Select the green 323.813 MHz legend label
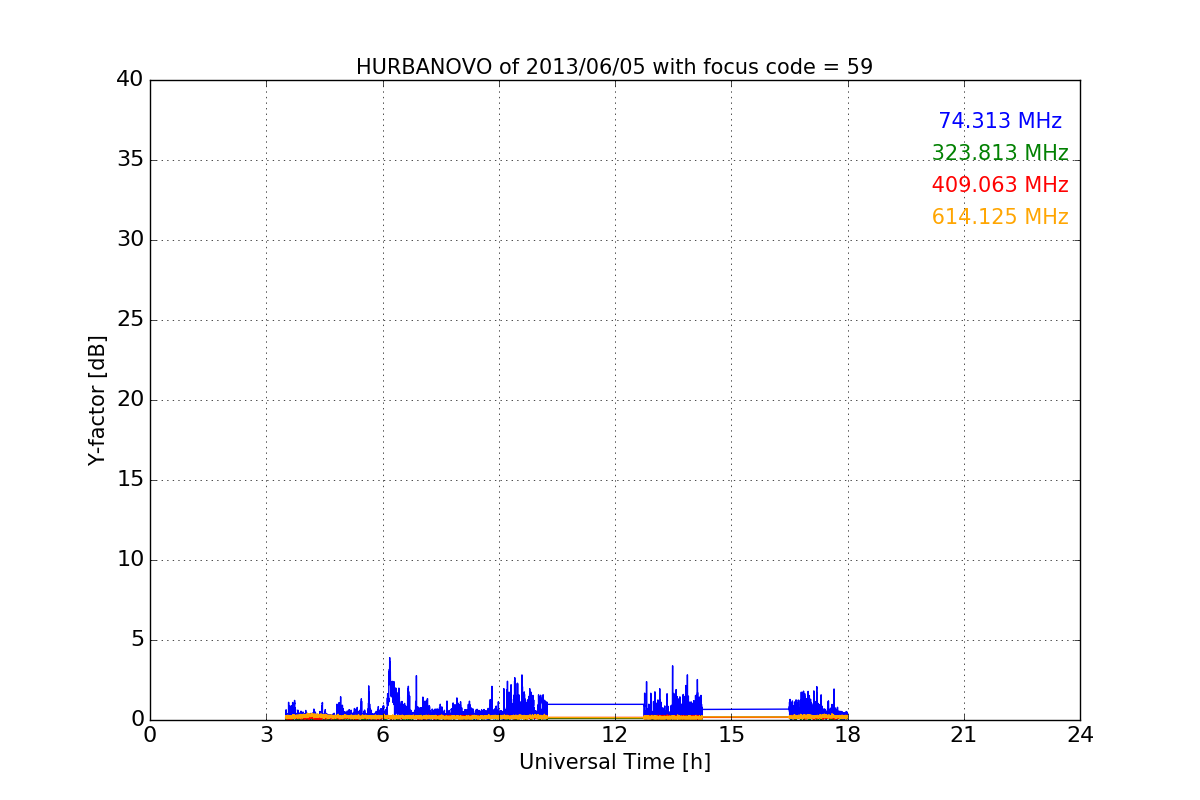This screenshot has height=800, width=1200. click(x=1000, y=153)
